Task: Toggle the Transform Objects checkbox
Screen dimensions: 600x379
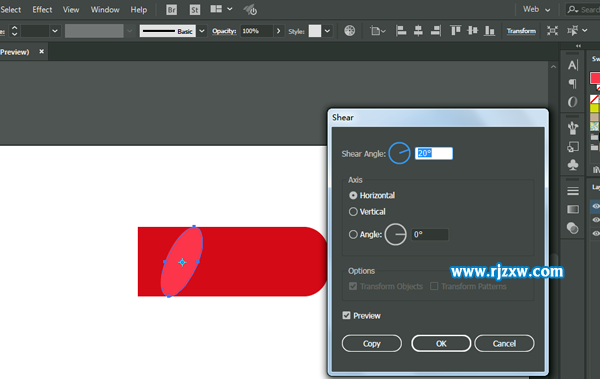Action: click(353, 286)
